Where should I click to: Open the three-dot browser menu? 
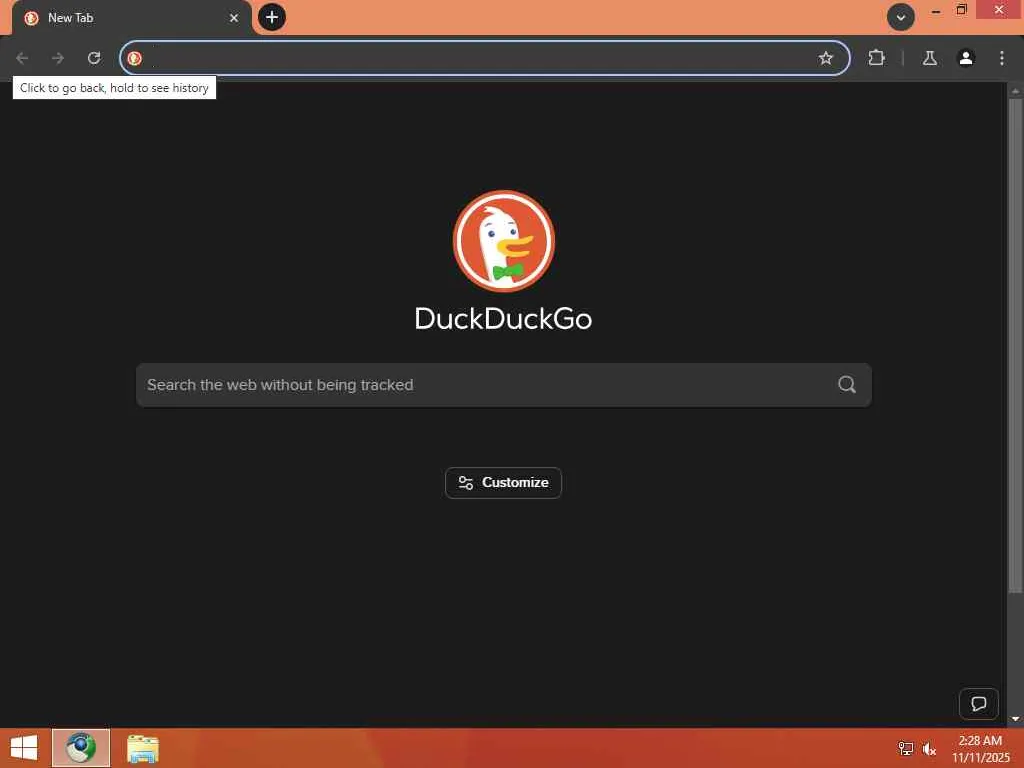[x=1002, y=58]
